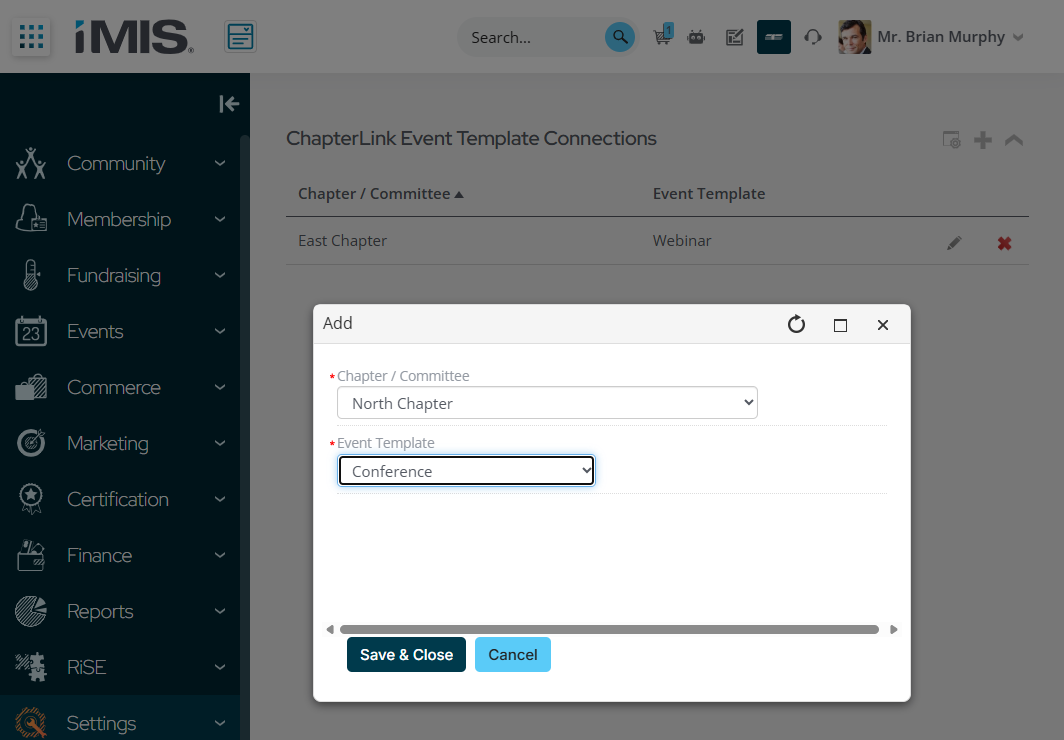Open the shopping cart icon
1064x740 pixels.
coord(661,37)
